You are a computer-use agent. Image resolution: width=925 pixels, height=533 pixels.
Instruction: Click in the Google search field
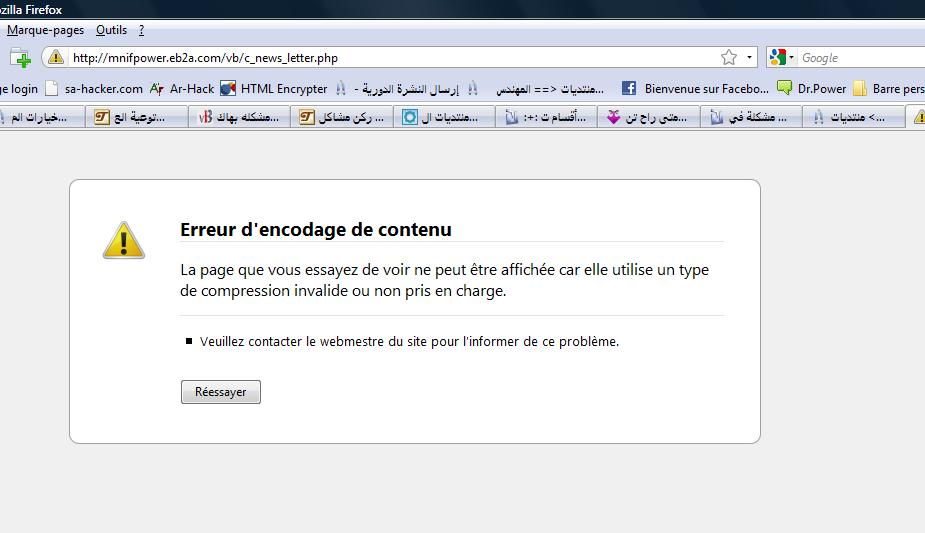(x=860, y=58)
